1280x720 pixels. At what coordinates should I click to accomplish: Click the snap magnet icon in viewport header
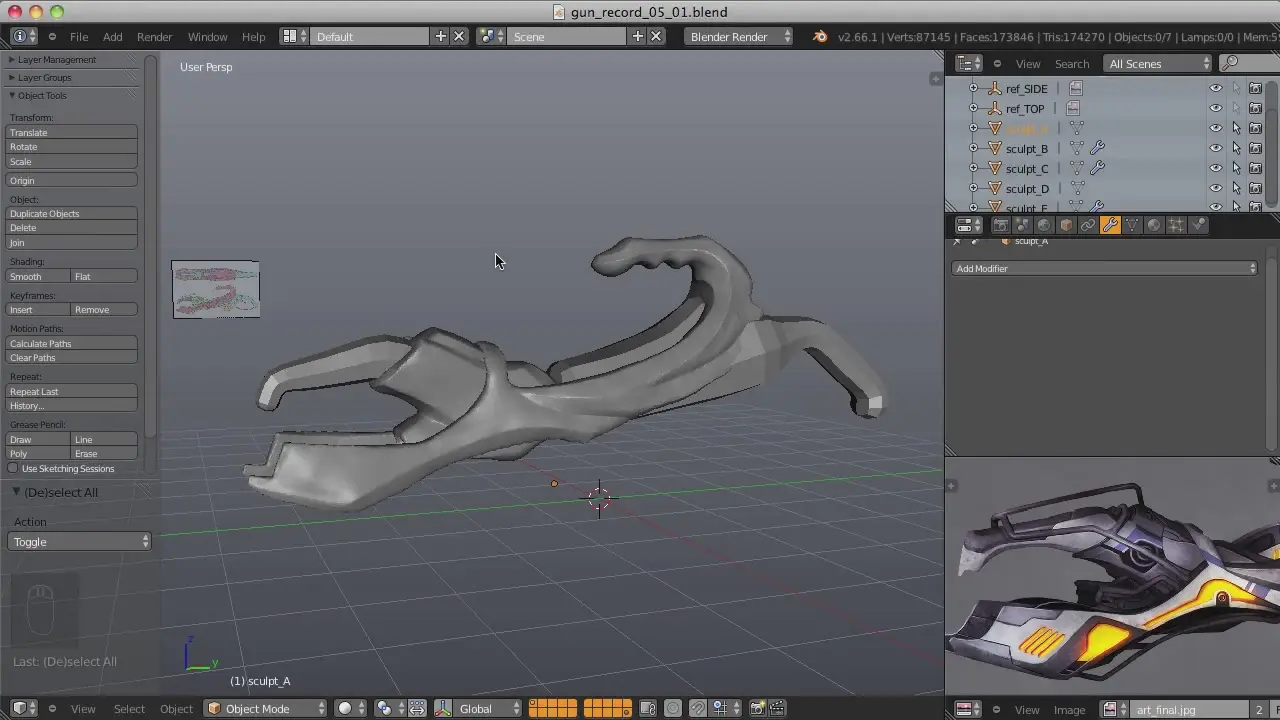click(698, 708)
